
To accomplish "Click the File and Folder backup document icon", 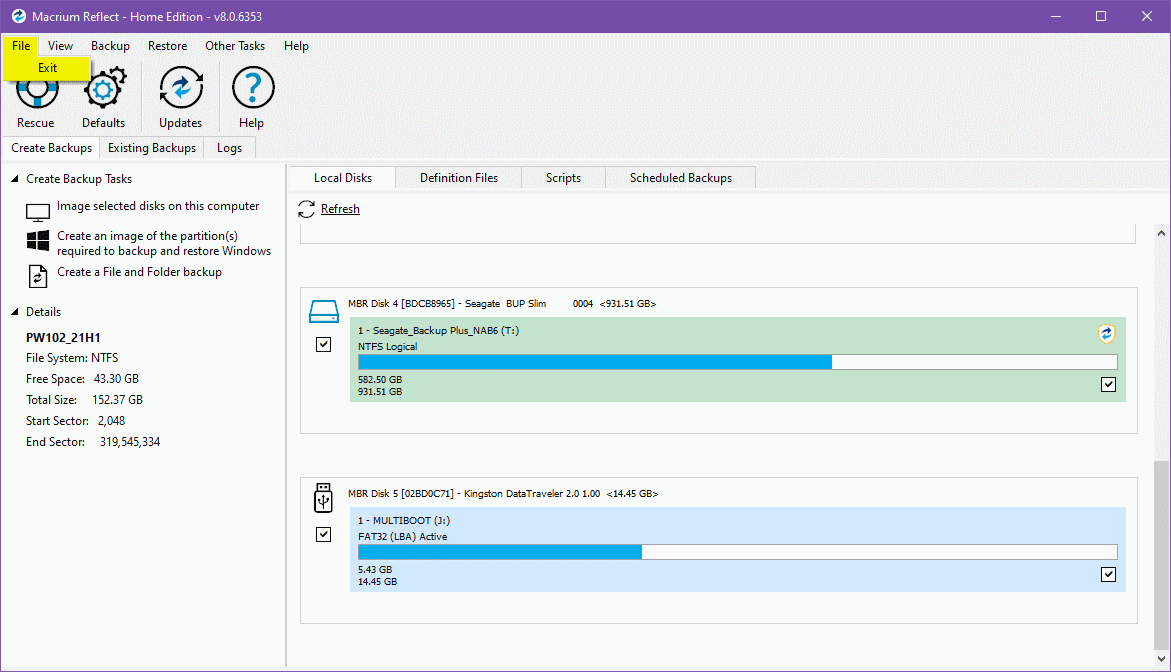I will [x=37, y=276].
